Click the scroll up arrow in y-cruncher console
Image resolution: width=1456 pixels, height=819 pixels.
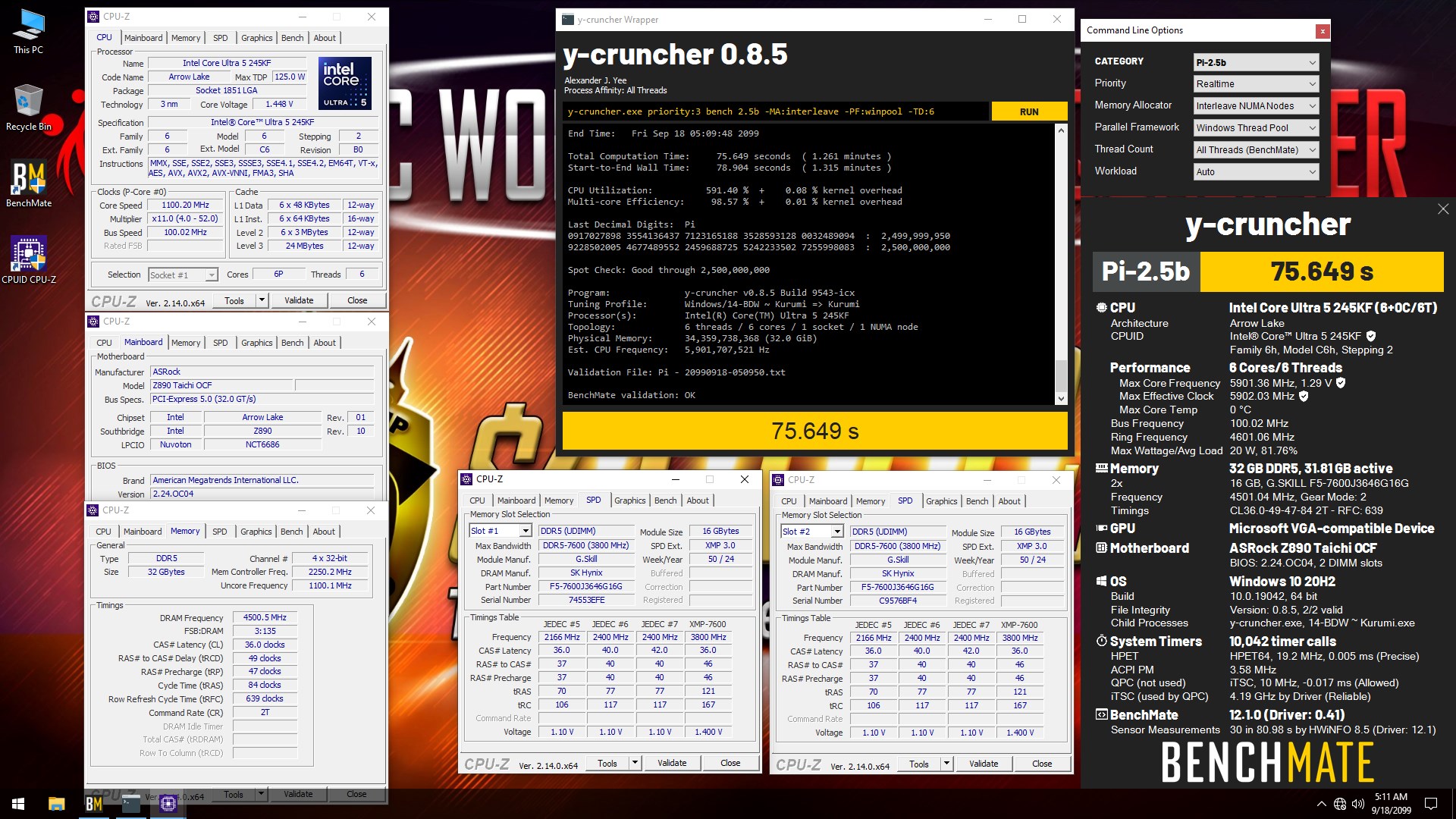[1061, 130]
